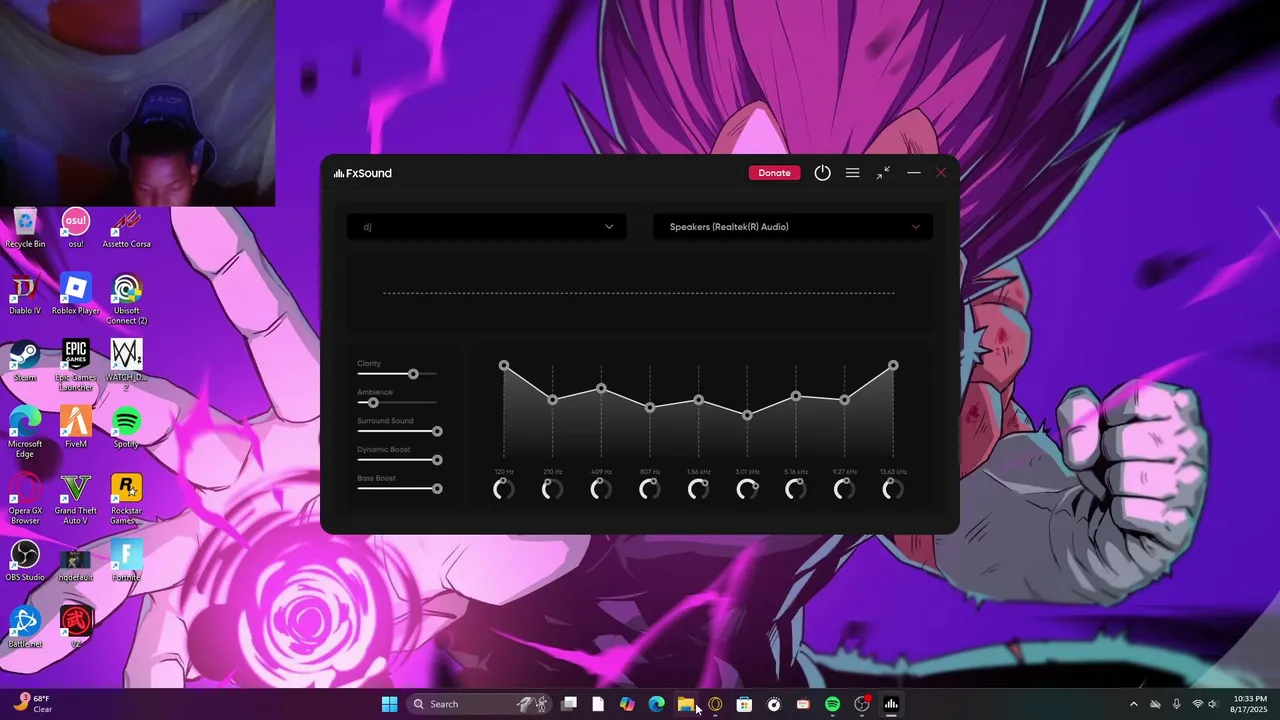The height and width of the screenshot is (720, 1280).
Task: Show hidden system tray icons
Action: [x=1133, y=704]
